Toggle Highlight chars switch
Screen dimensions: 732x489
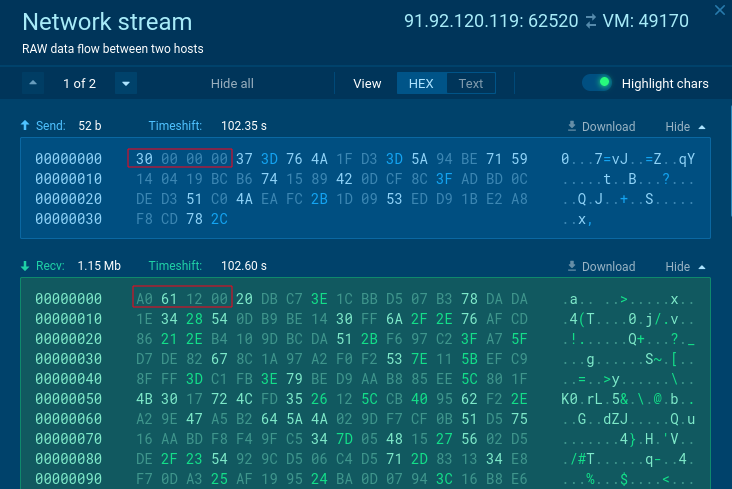[x=597, y=83]
